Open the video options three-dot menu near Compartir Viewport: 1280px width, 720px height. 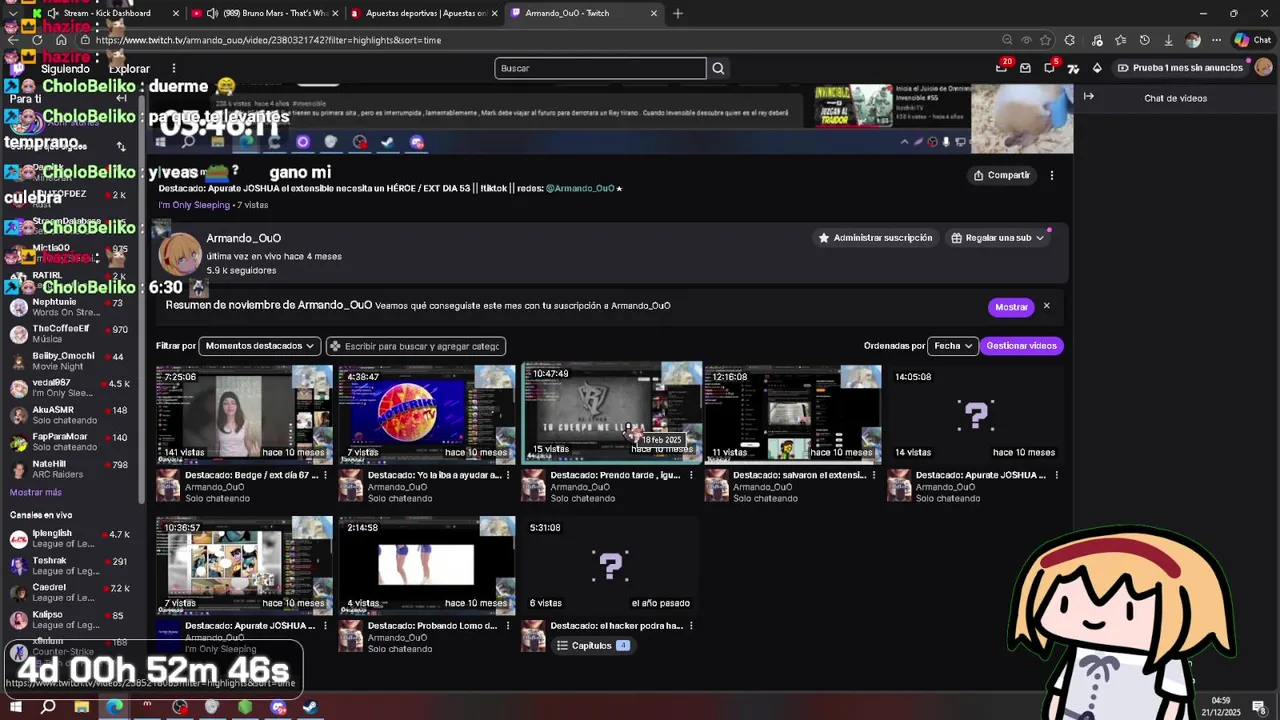click(x=1051, y=175)
